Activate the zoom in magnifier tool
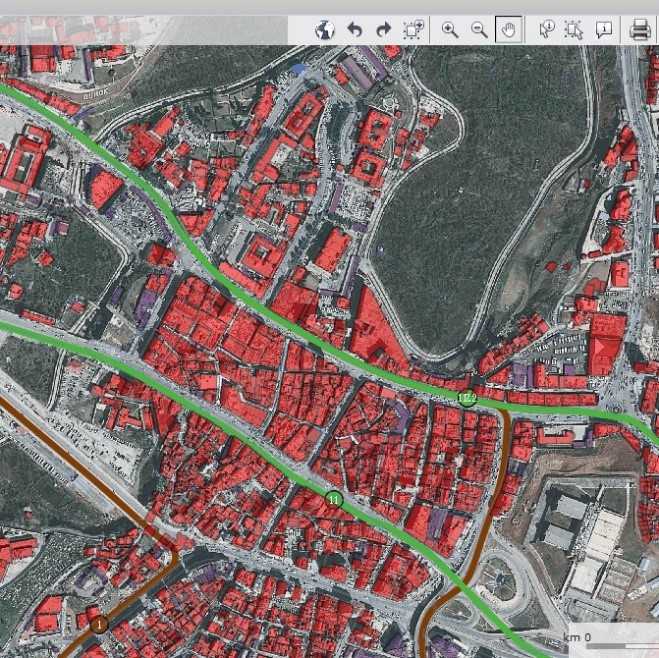The width and height of the screenshot is (659, 658). coord(450,30)
